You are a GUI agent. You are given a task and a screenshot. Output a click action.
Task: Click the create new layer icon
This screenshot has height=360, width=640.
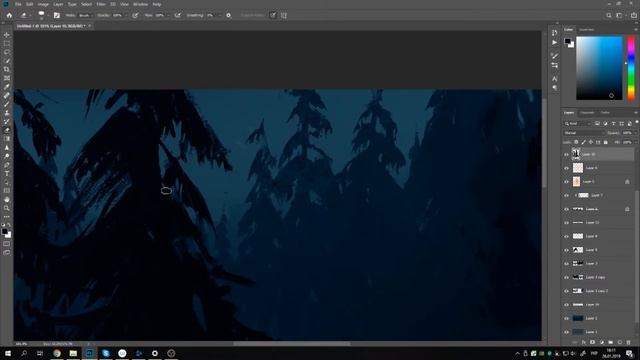[620, 342]
